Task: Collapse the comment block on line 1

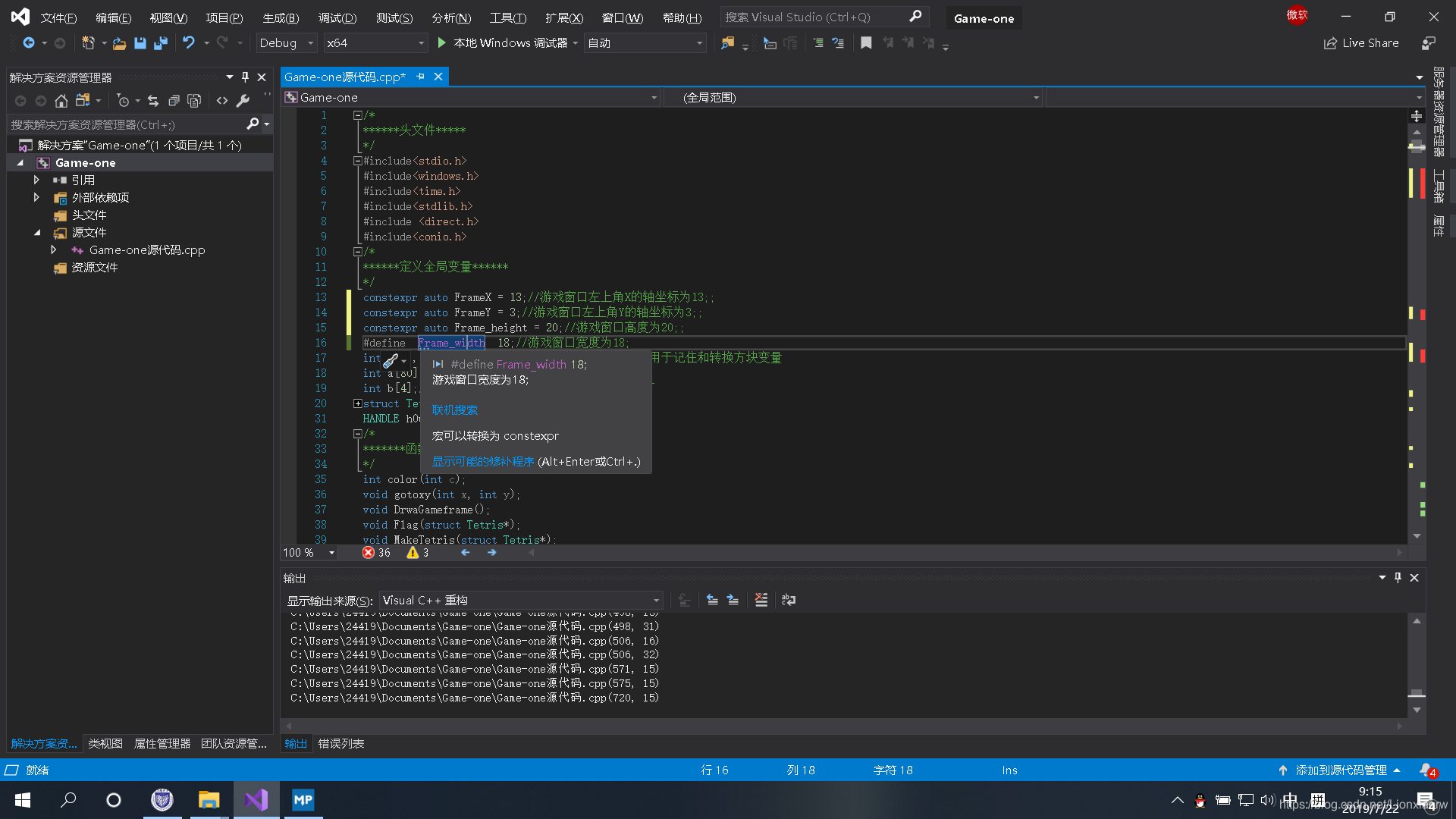Action: point(357,115)
